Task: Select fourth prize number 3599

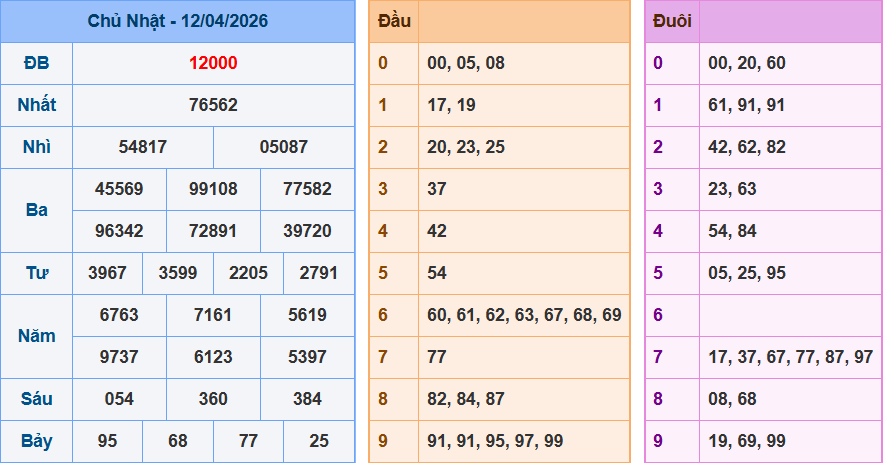Action: pos(178,273)
